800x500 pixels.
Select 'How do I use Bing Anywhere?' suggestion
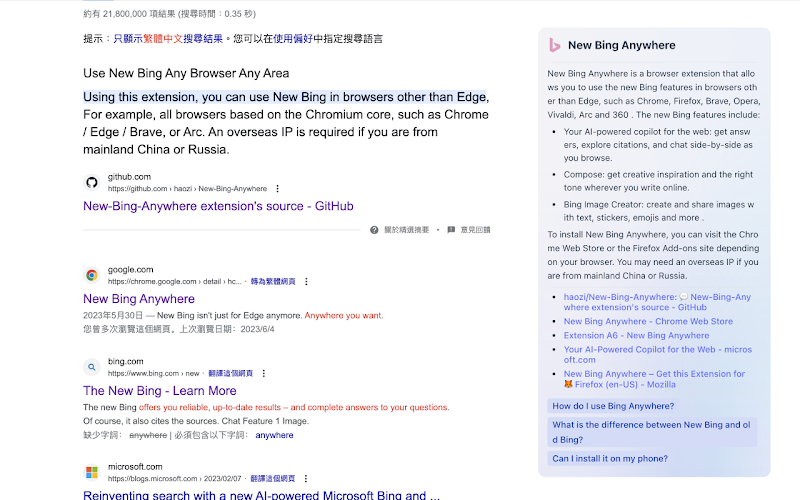pyautogui.click(x=613, y=406)
